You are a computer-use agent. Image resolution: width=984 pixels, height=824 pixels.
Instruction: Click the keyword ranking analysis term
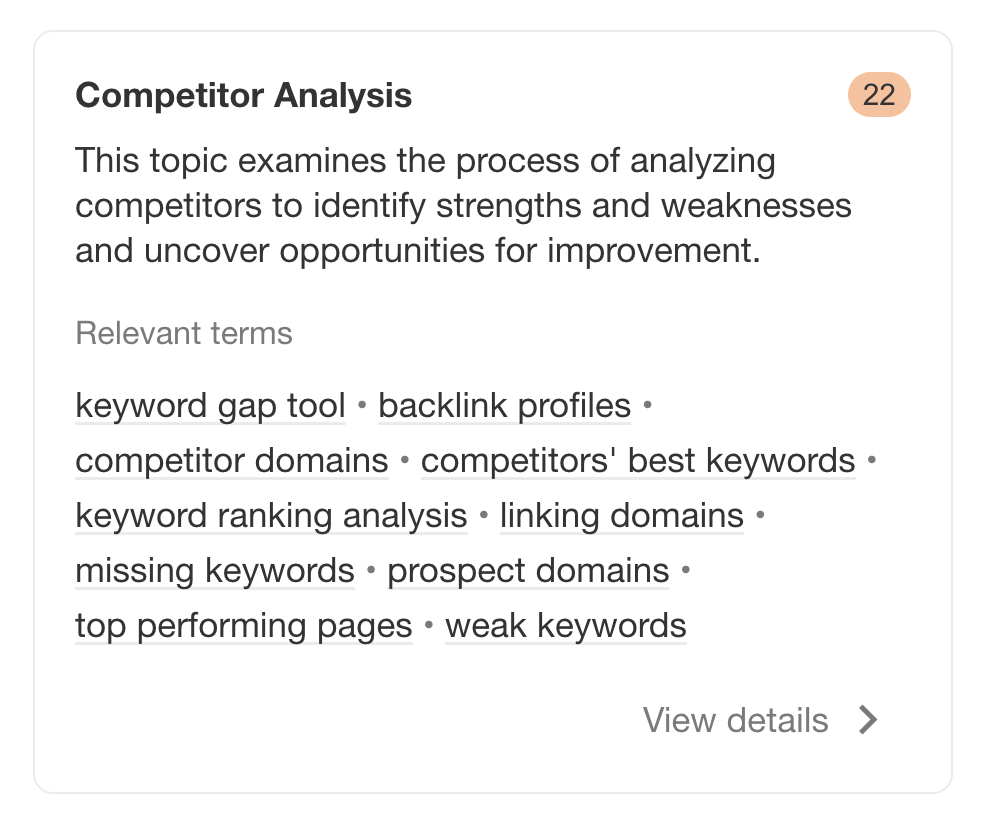click(x=270, y=515)
